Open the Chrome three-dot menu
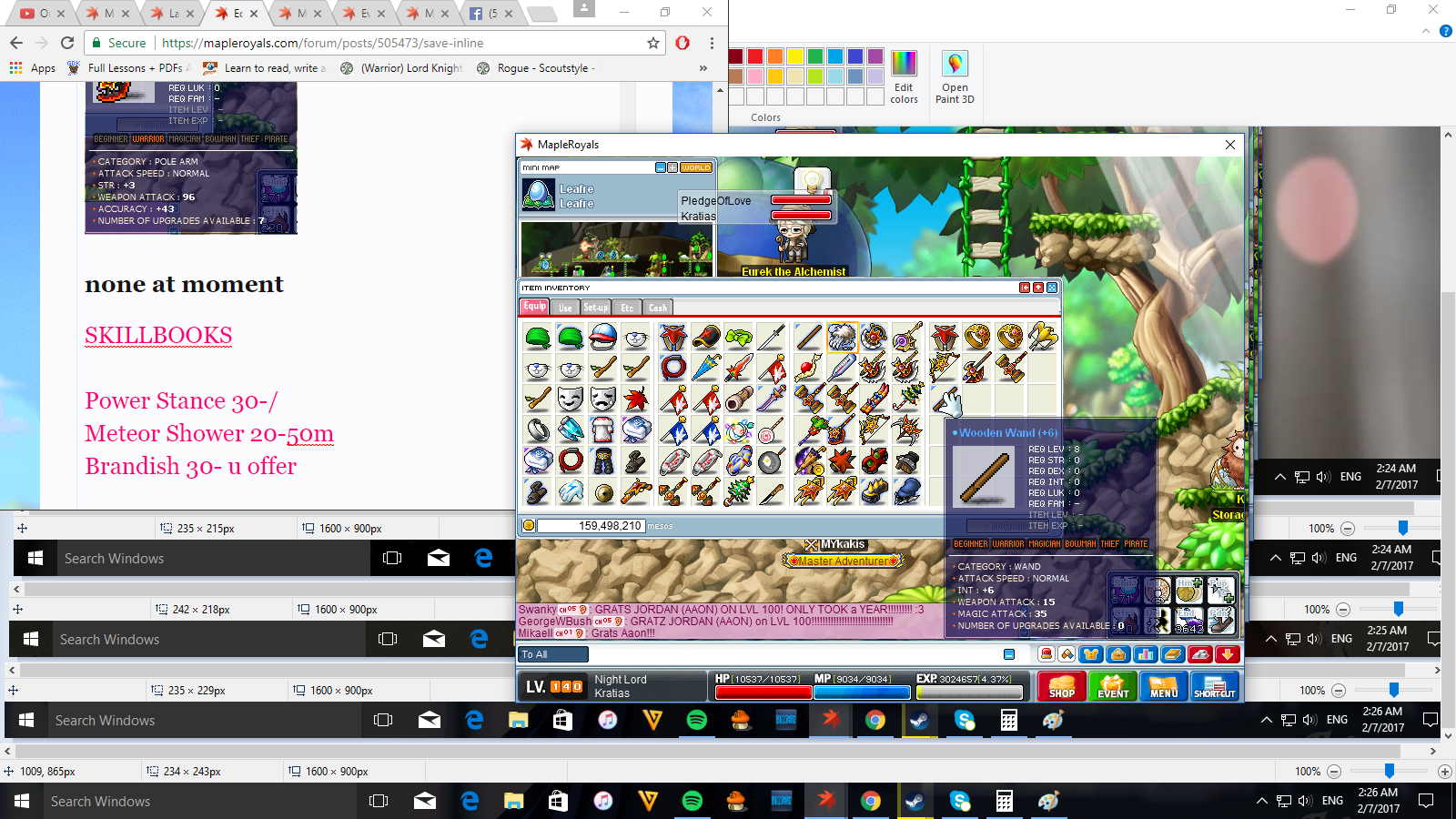1456x819 pixels. point(712,43)
